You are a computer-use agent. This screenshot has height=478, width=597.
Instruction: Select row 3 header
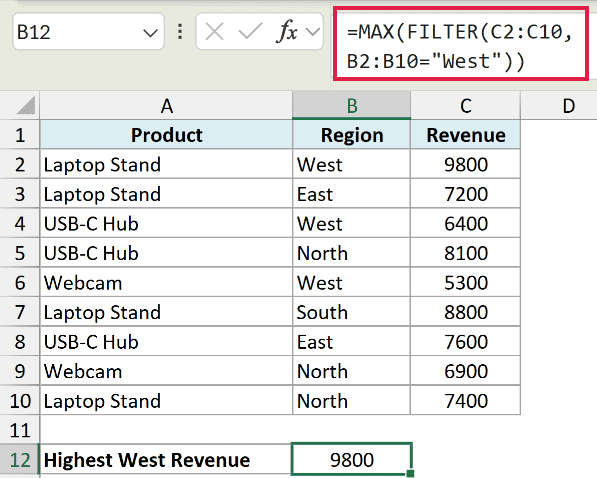(x=20, y=193)
